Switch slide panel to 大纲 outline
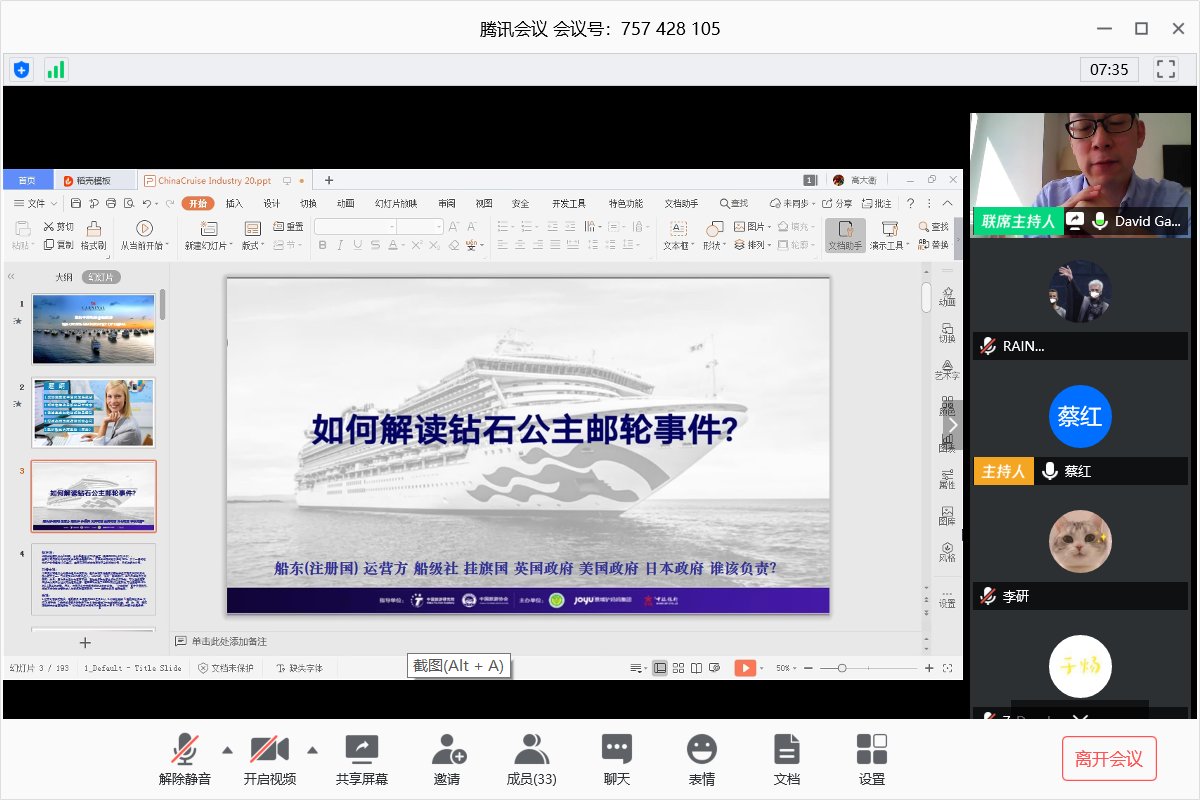Viewport: 1200px width, 800px height. click(63, 277)
